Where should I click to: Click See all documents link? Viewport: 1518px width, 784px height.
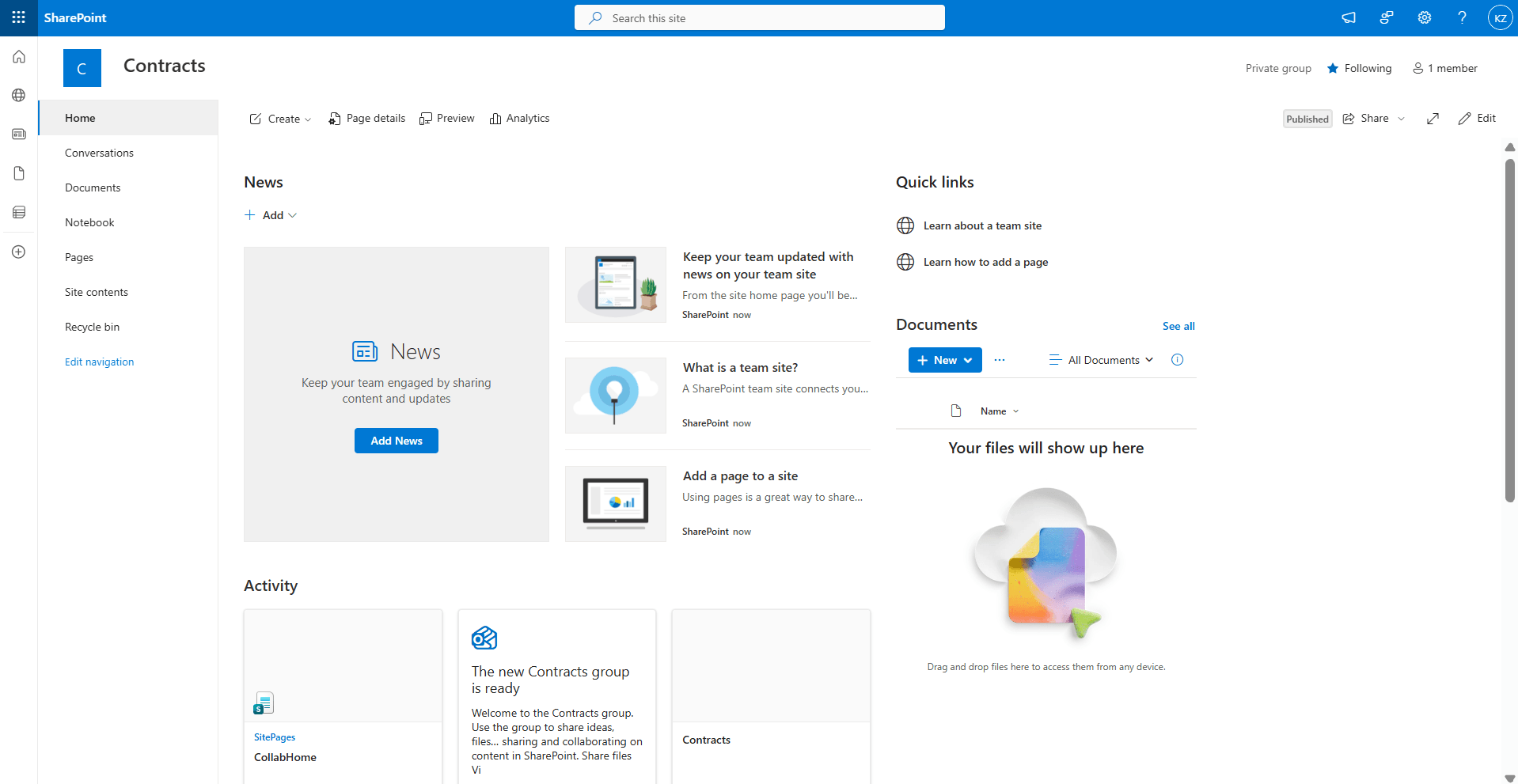1178,326
